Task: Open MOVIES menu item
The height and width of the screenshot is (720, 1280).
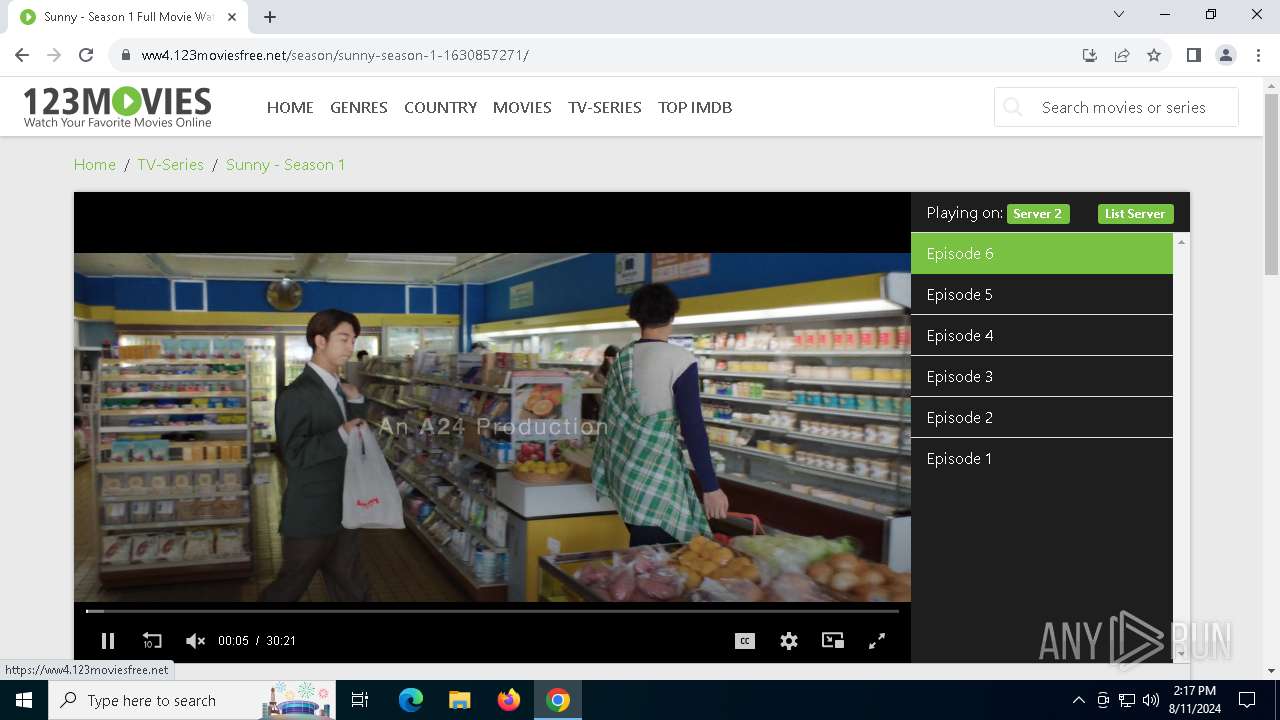Action: (x=522, y=107)
